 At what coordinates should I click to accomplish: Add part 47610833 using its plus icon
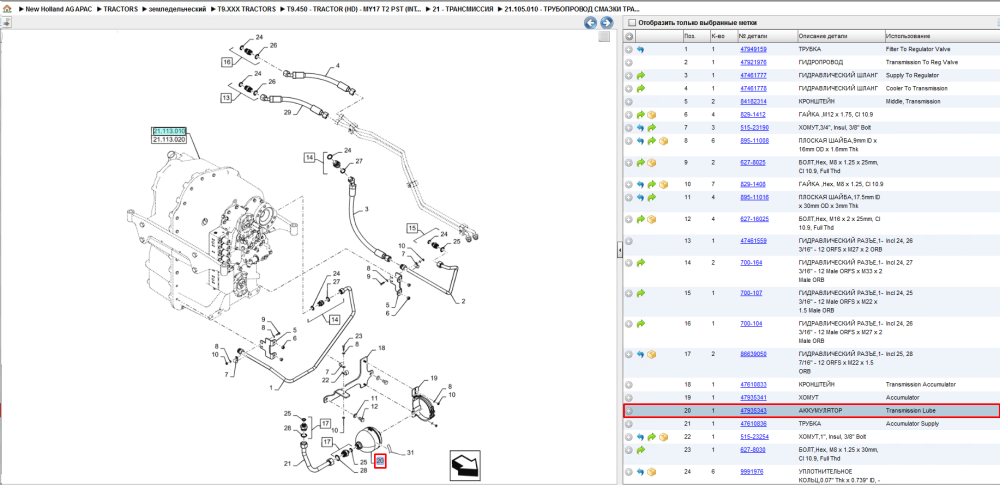click(629, 385)
